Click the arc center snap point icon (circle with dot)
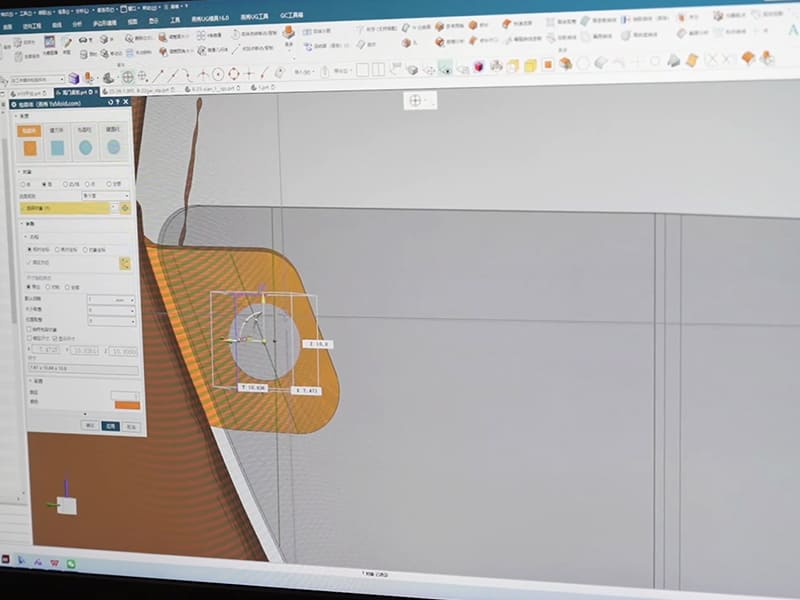This screenshot has height=600, width=800. coord(218,75)
